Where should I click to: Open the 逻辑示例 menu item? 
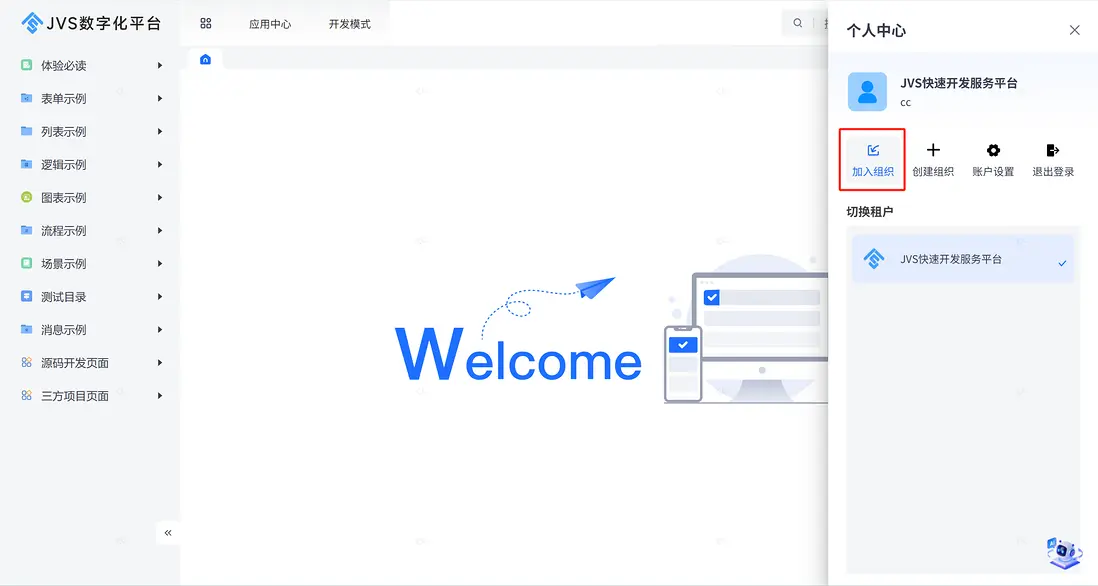92,164
